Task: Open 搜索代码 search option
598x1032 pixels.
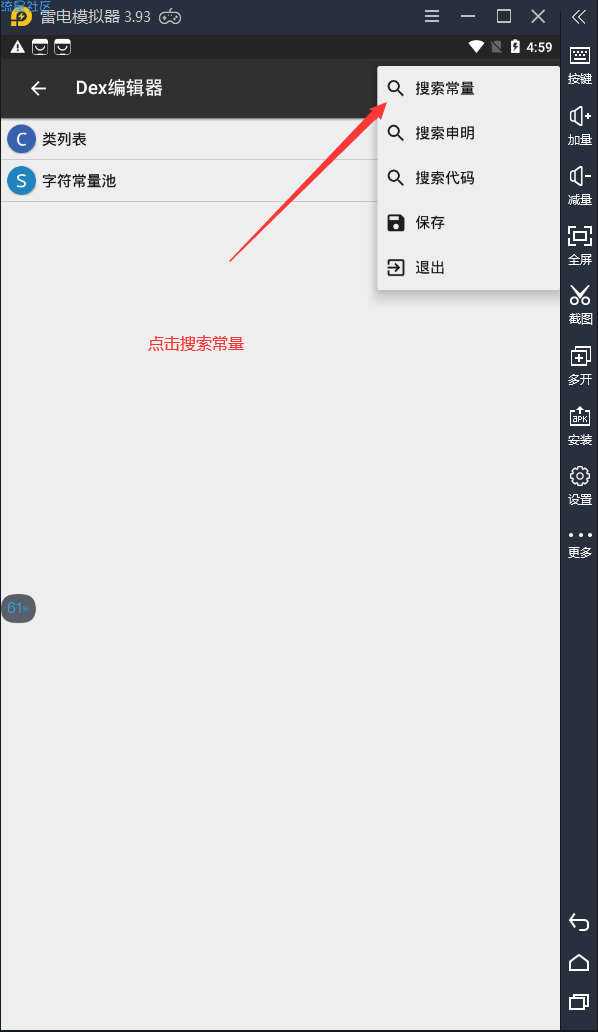Action: (x=468, y=178)
